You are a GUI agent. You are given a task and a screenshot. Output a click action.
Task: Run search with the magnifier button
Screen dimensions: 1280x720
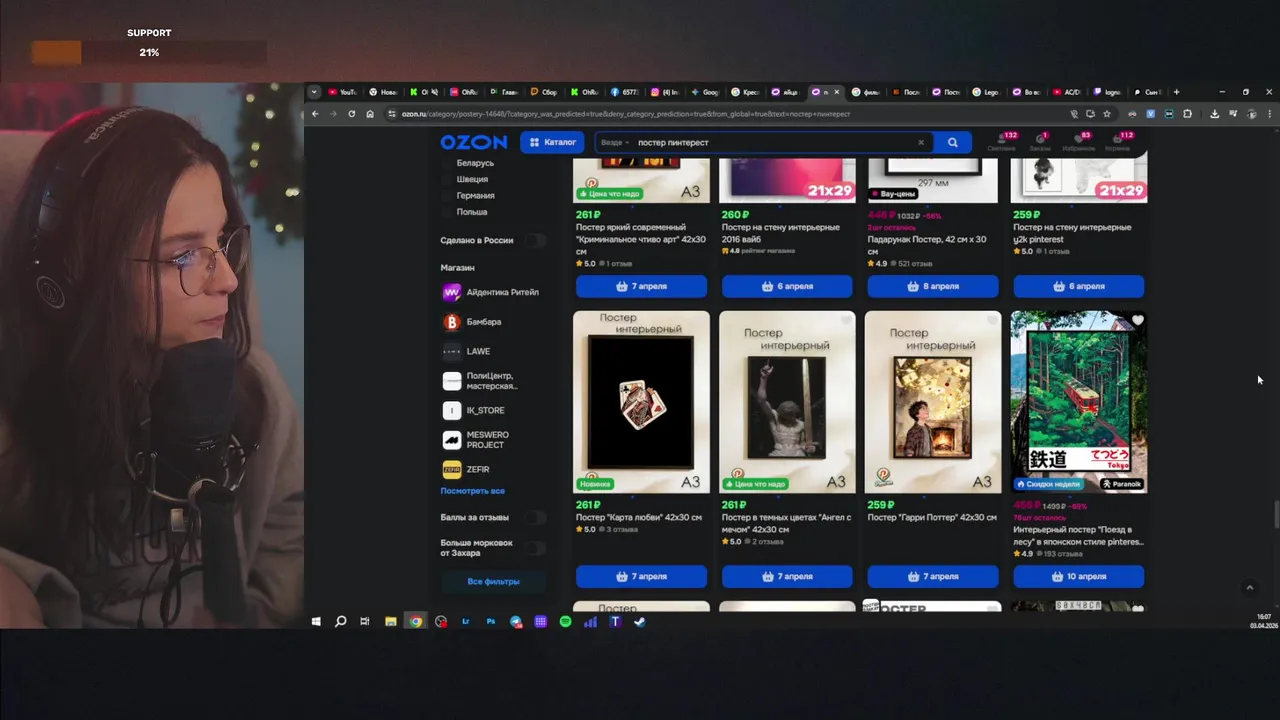952,142
